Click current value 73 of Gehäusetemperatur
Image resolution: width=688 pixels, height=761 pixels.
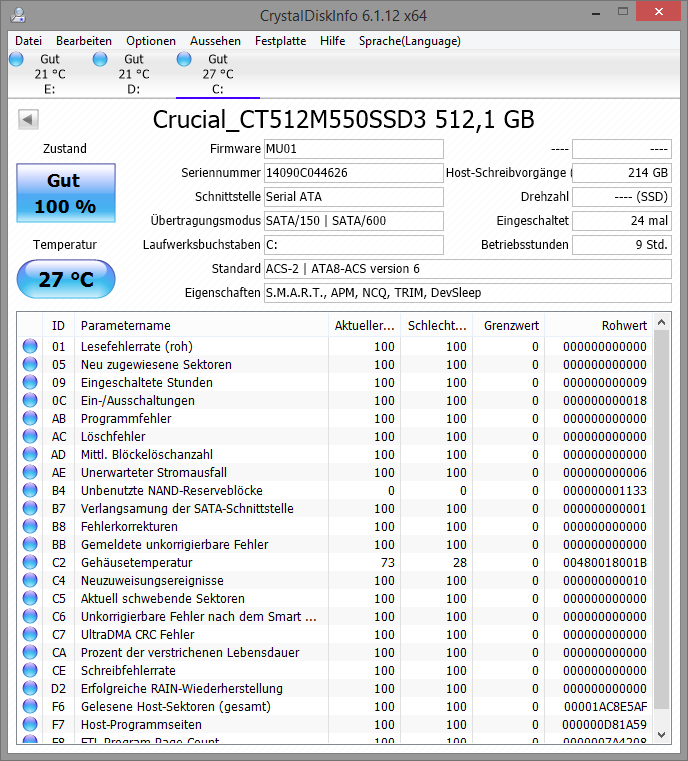[x=387, y=562]
